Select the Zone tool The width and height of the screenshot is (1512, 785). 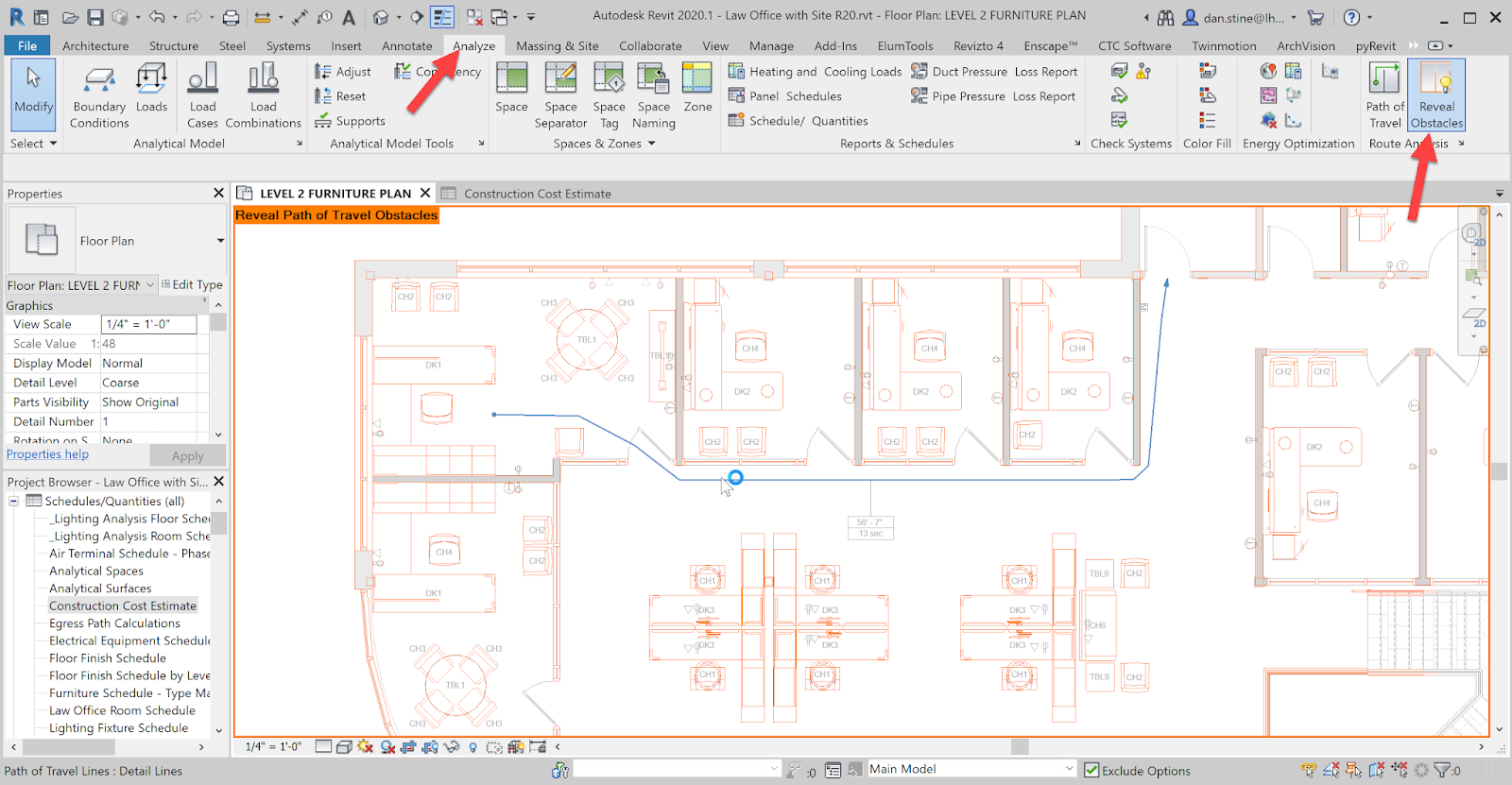pyautogui.click(x=697, y=88)
